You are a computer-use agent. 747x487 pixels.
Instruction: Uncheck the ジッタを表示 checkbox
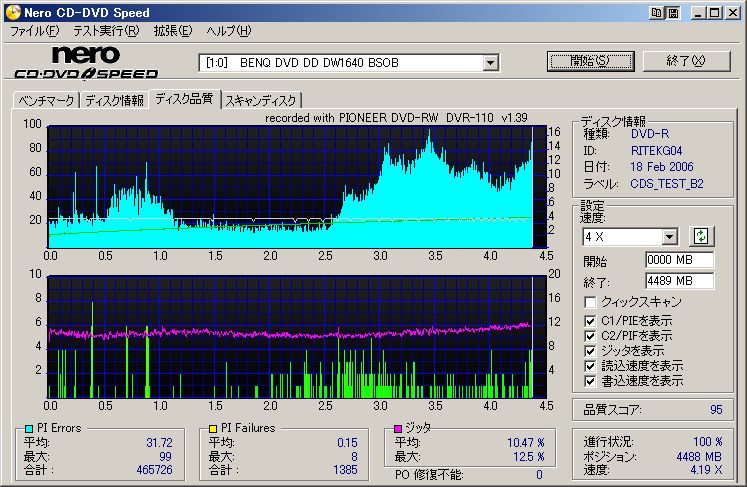590,351
